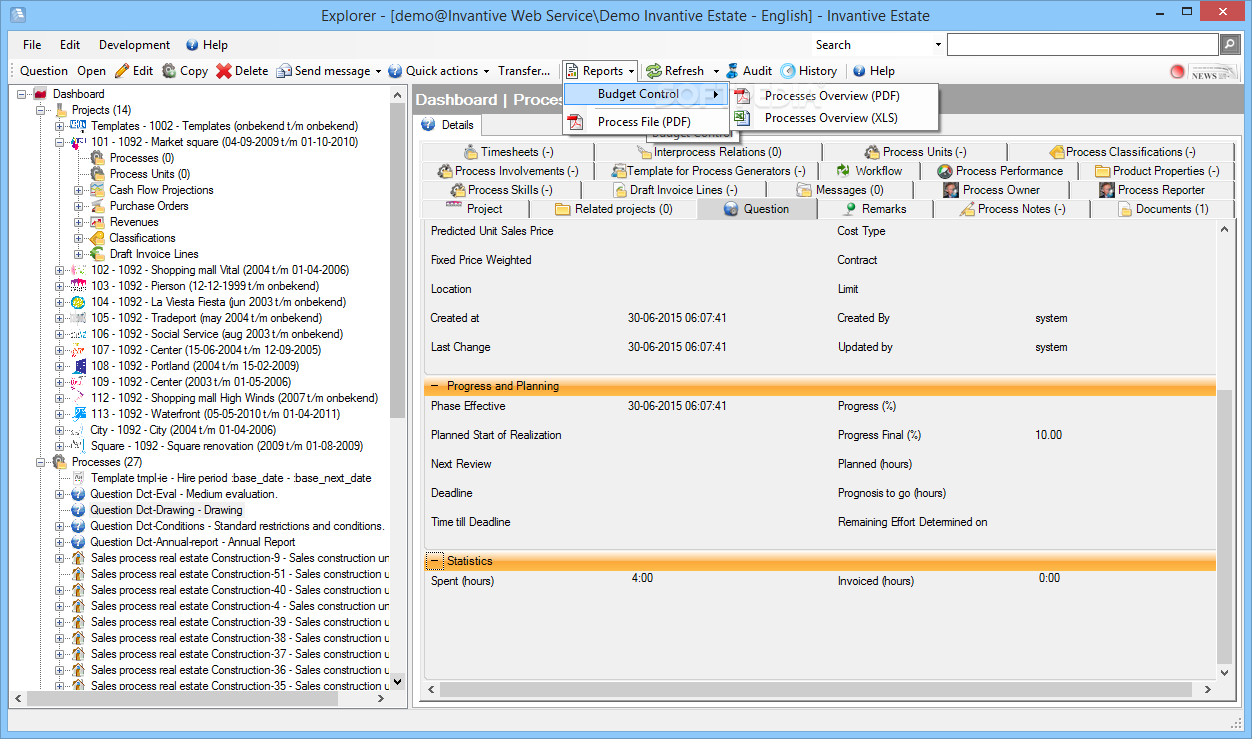This screenshot has width=1252, height=739.
Task: Select Classifications tree item
Action: (142, 238)
